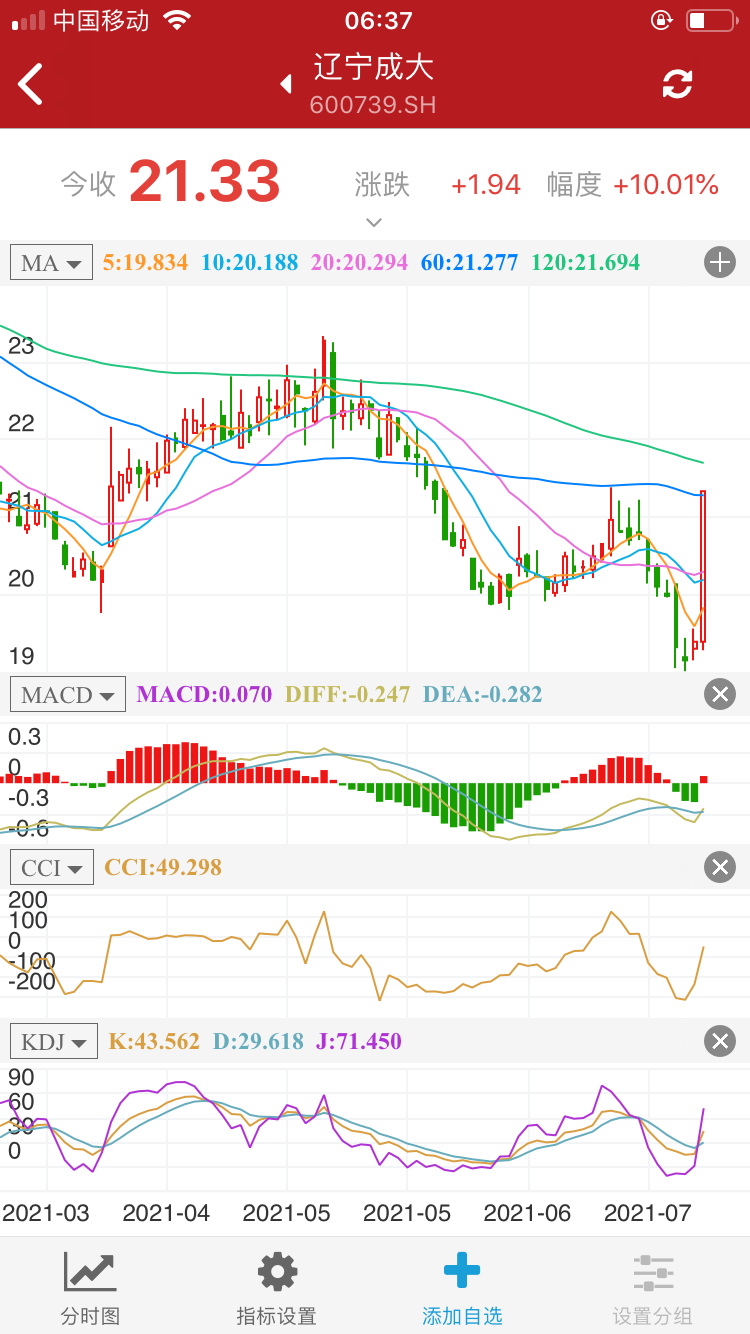The height and width of the screenshot is (1334, 750).
Task: Switch to previous stock using left triangle
Action: click(x=286, y=84)
